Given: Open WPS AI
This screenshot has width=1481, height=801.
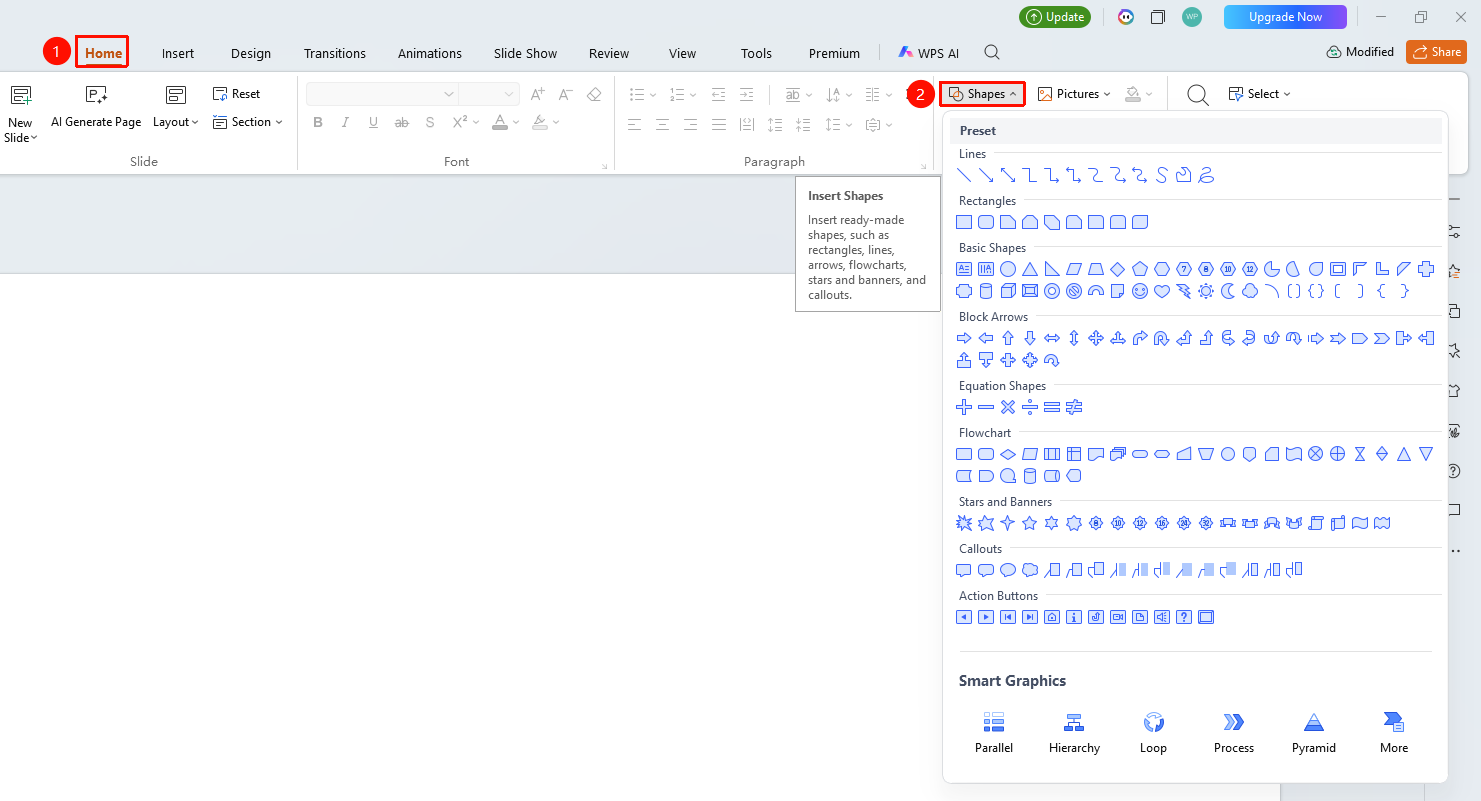Looking at the screenshot, I should (929, 53).
